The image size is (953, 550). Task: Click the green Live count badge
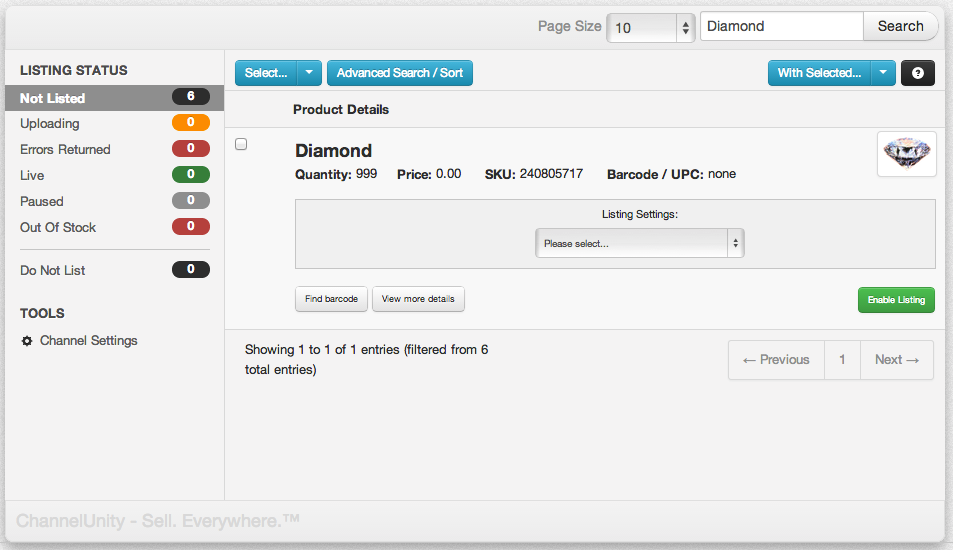191,174
